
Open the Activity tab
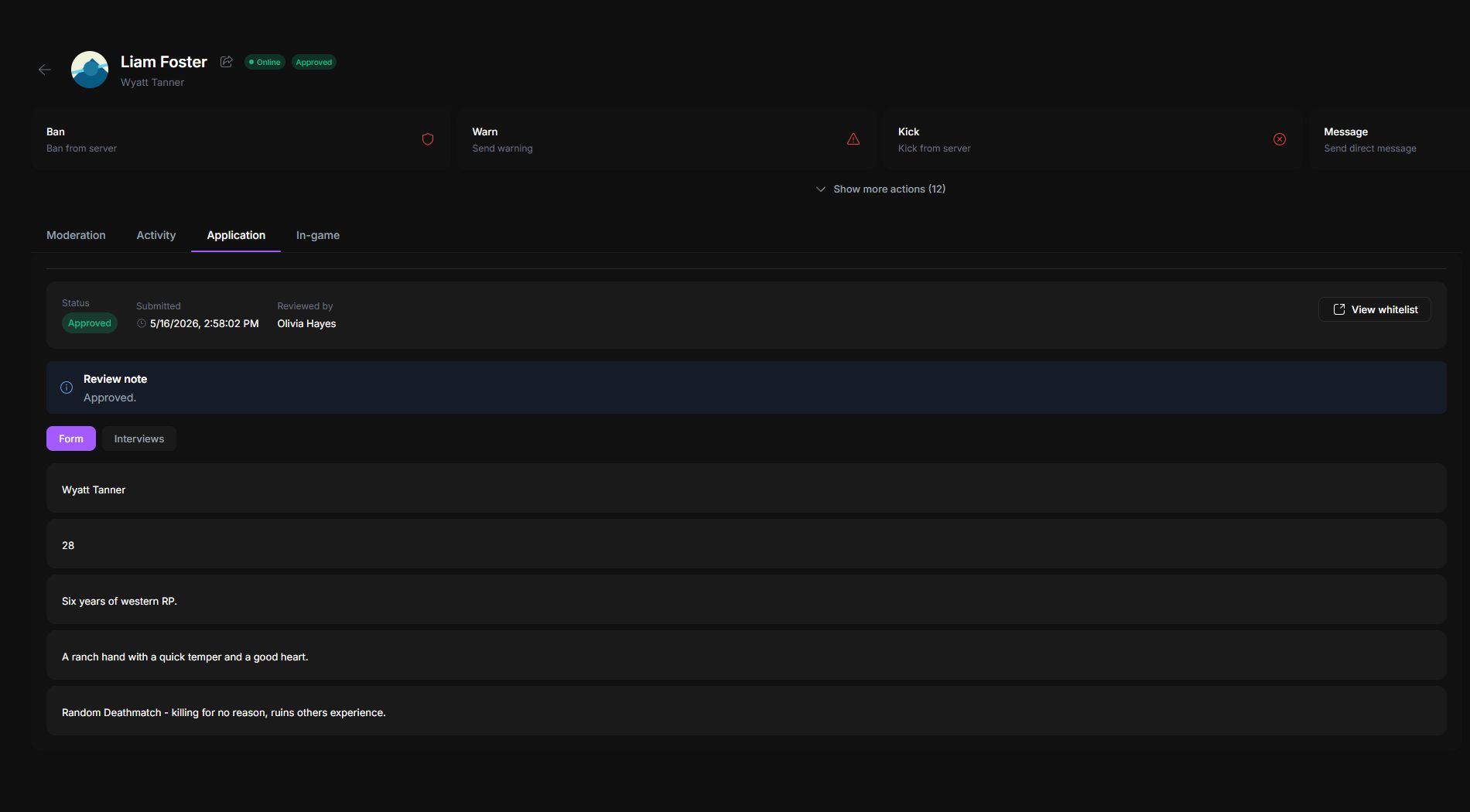156,235
